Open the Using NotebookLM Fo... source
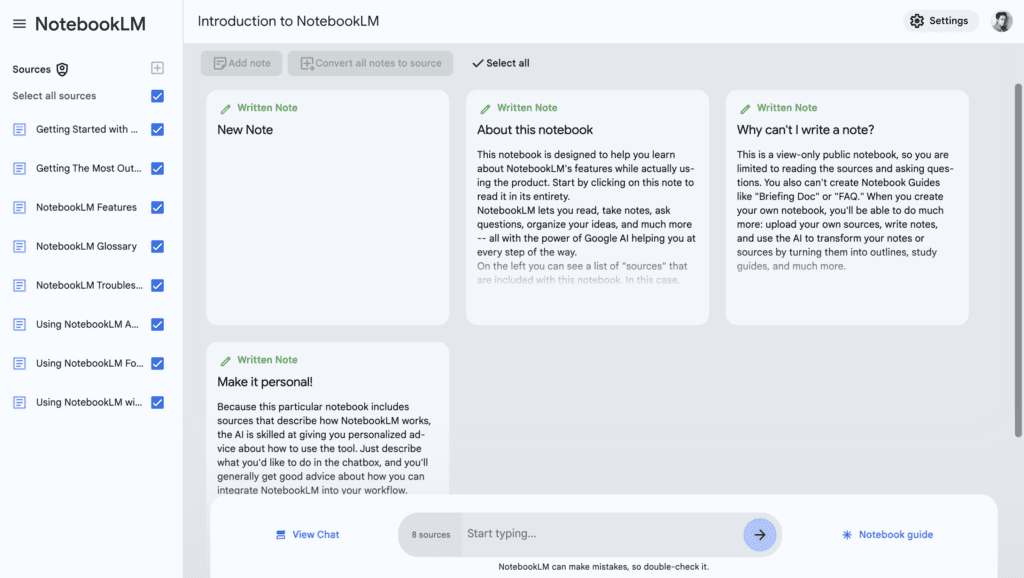Screen dimensions: 1024x578 tap(89, 363)
